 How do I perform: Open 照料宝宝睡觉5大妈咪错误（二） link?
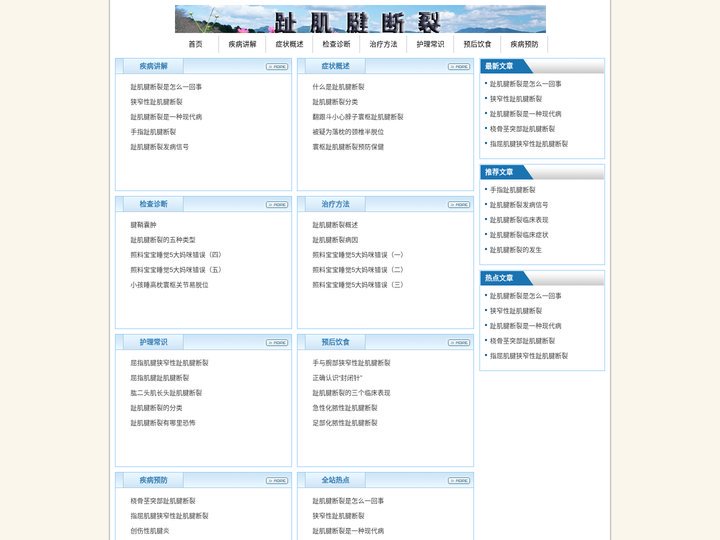pyautogui.click(x=358, y=270)
